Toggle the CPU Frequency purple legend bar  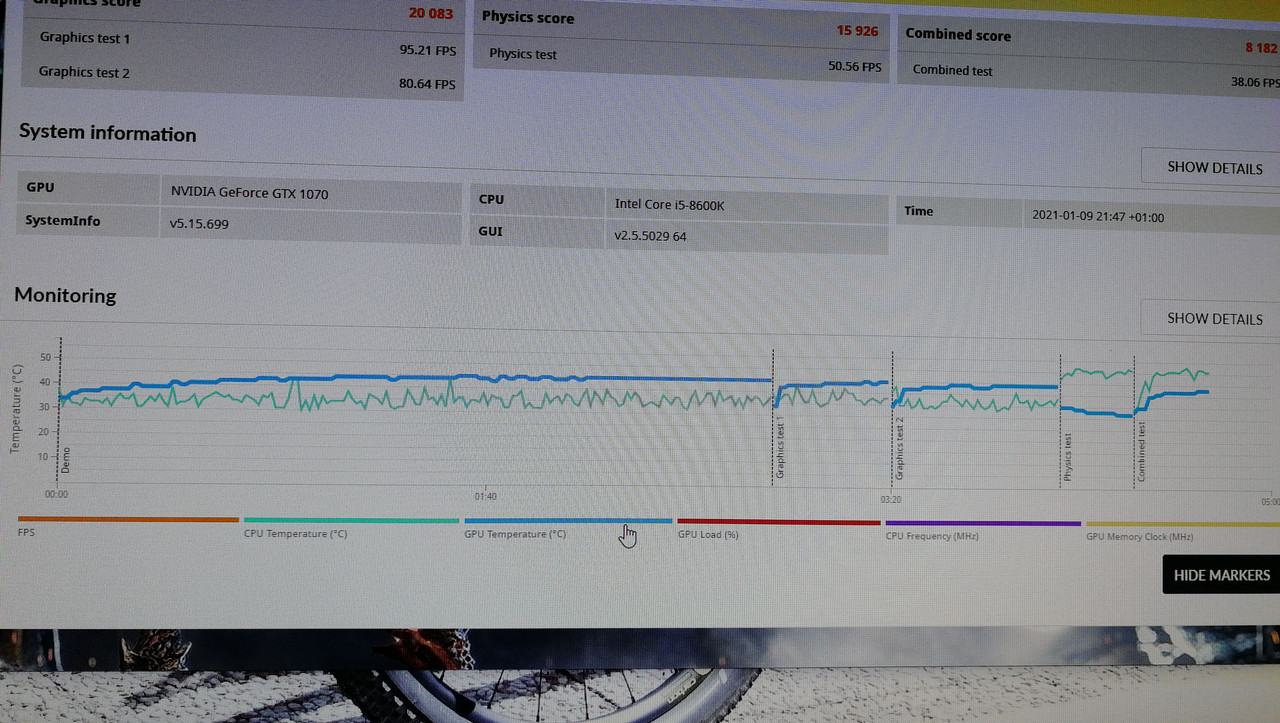pos(983,523)
